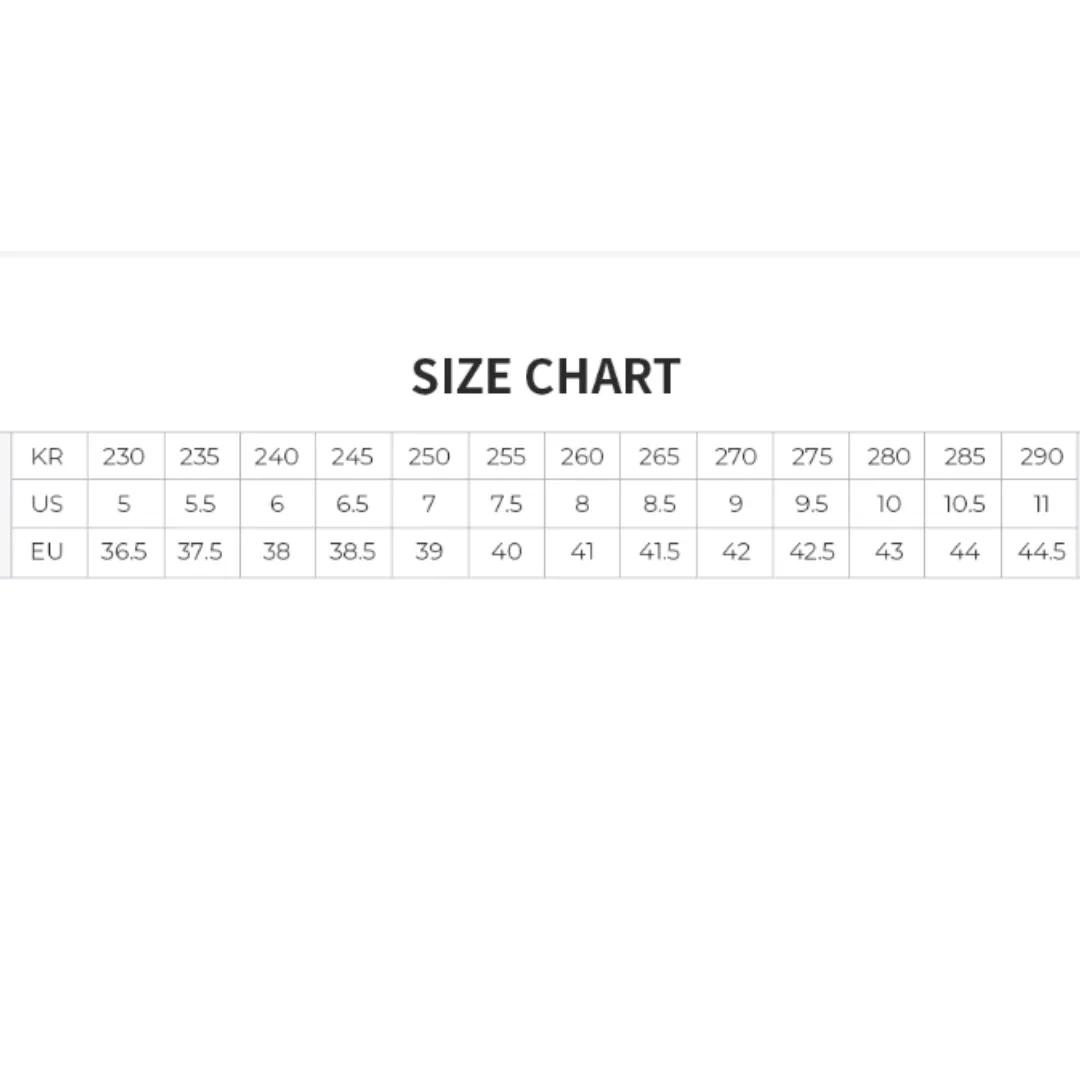The width and height of the screenshot is (1080, 1080).
Task: Pick the EU 38.5 cell
Action: tap(354, 552)
